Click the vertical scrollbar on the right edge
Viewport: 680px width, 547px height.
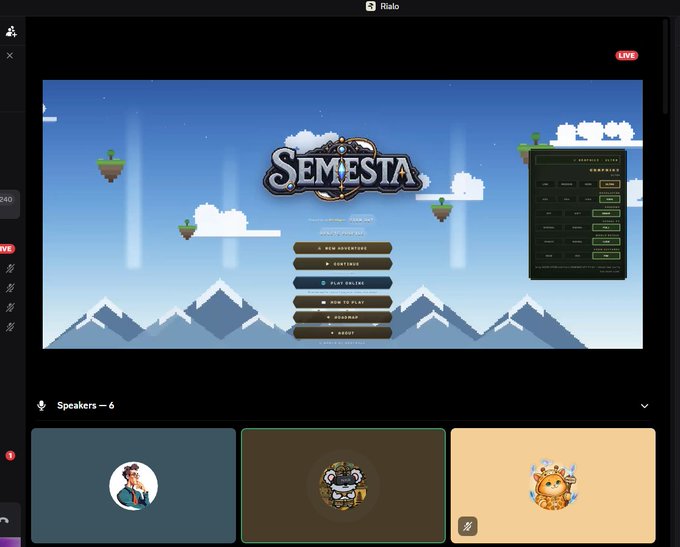[x=666, y=66]
